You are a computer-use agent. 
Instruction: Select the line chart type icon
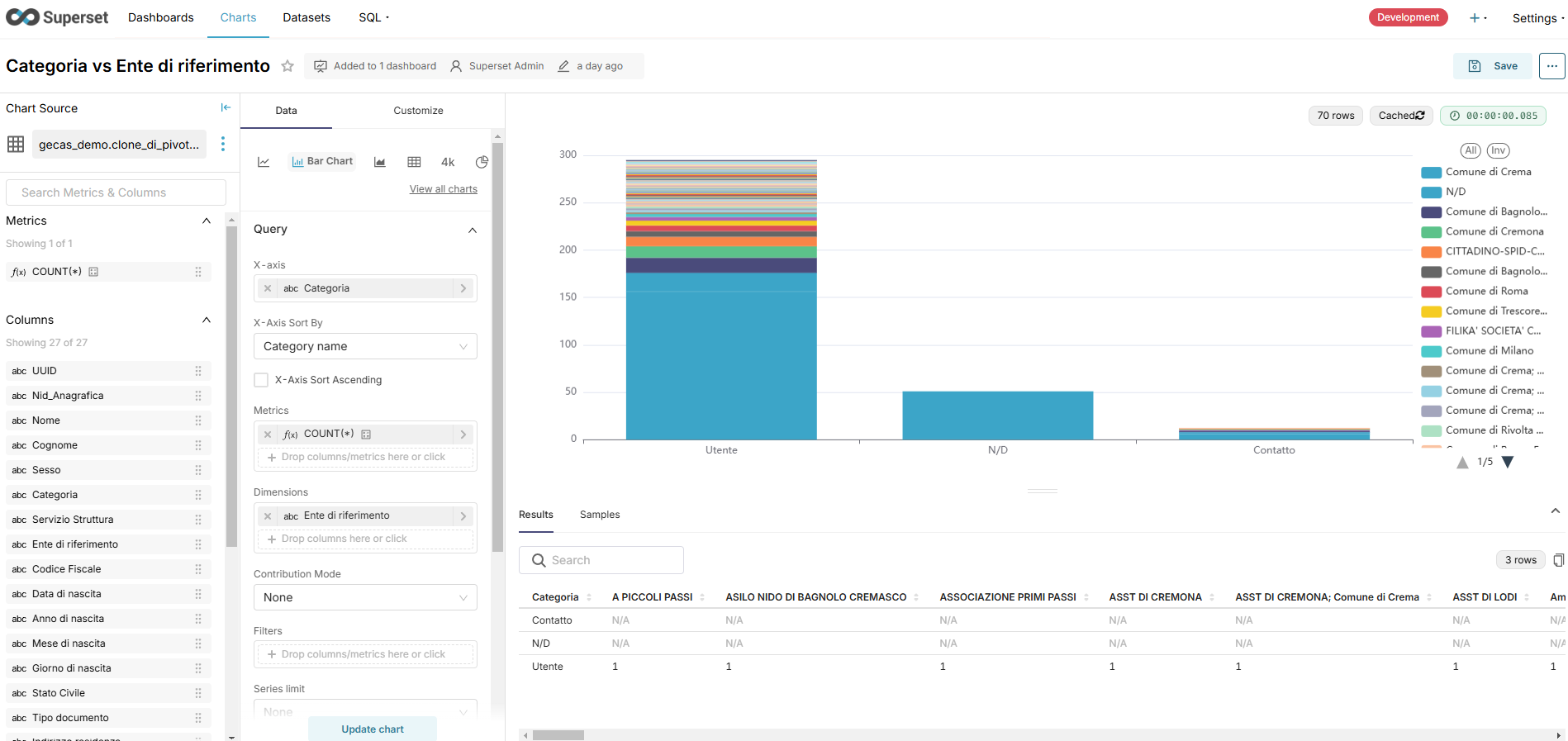tap(264, 162)
